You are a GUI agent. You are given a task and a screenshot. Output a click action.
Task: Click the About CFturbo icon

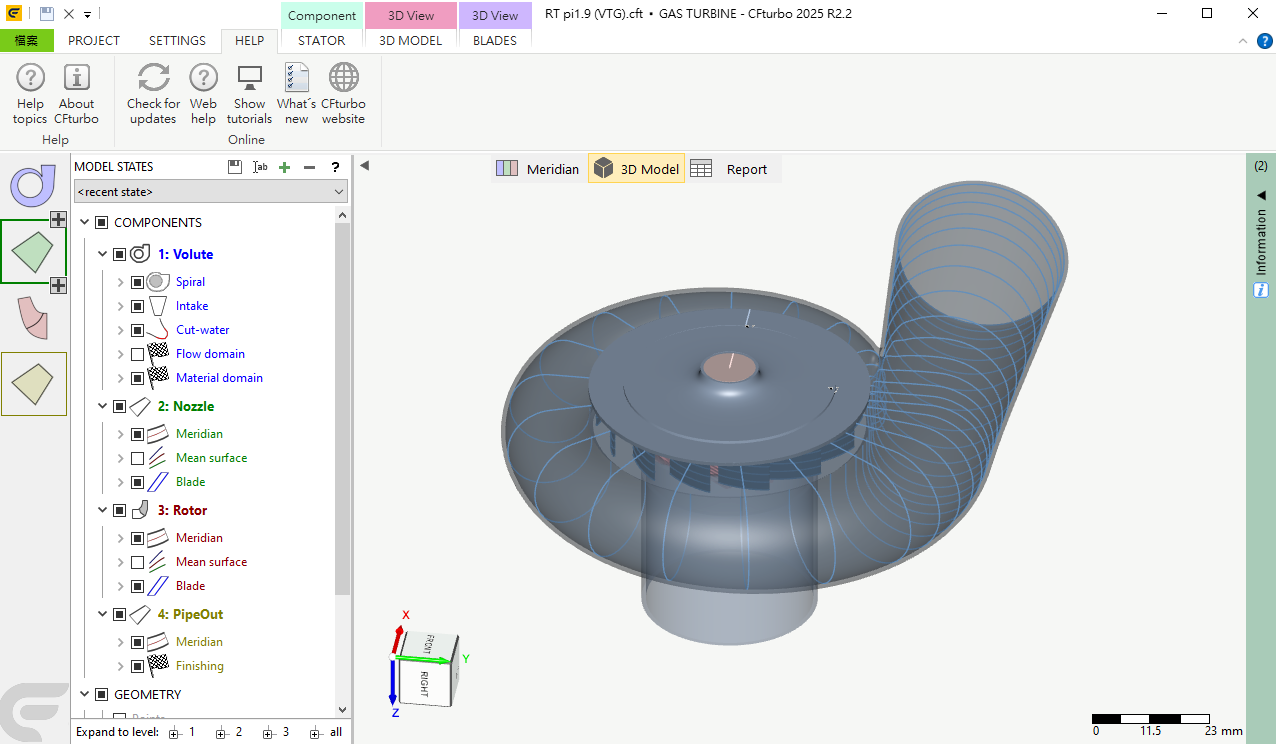[76, 94]
